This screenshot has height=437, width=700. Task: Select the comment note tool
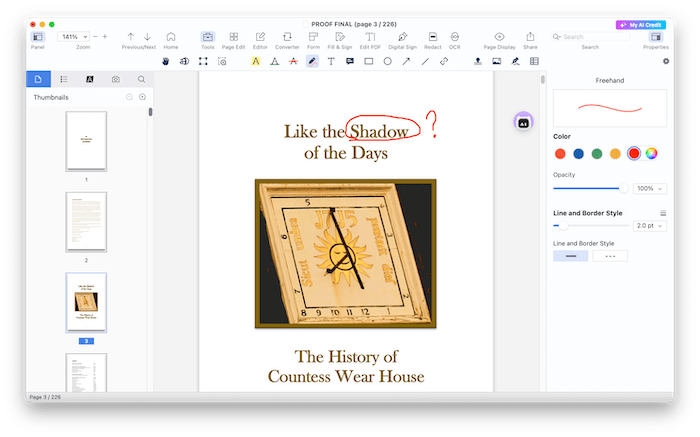pyautogui.click(x=350, y=61)
